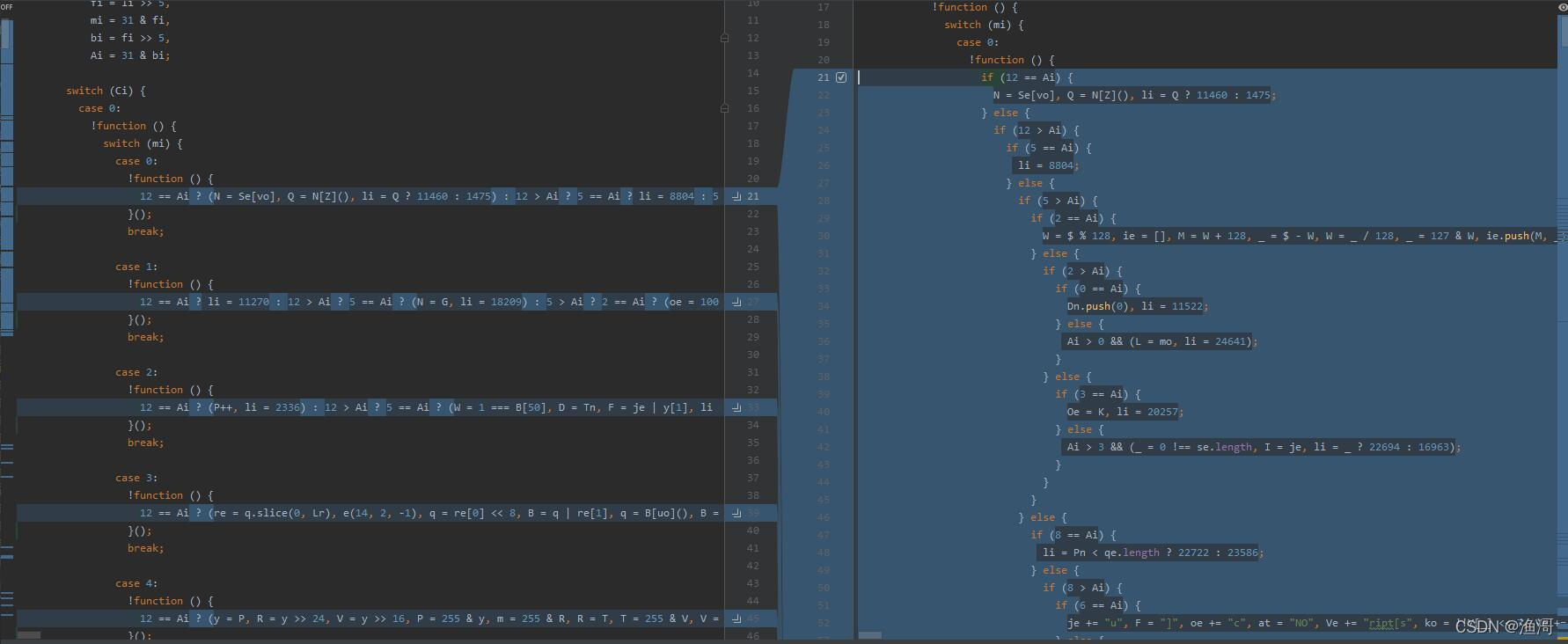The image size is (1568, 644).
Task: Click 'if (12 == Ai) {' in the right pane
Action: (1027, 77)
